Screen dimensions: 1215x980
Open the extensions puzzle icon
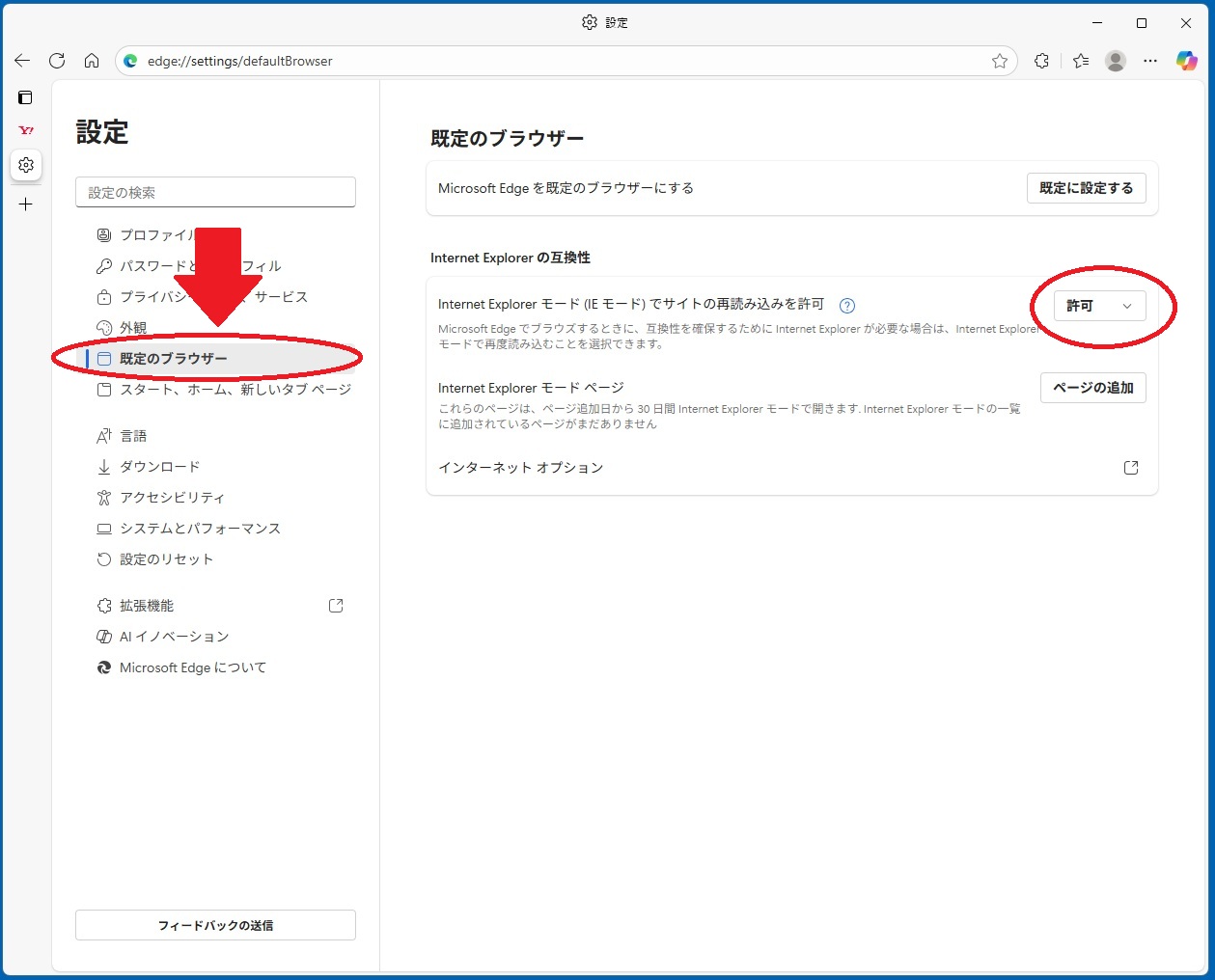pos(1041,61)
